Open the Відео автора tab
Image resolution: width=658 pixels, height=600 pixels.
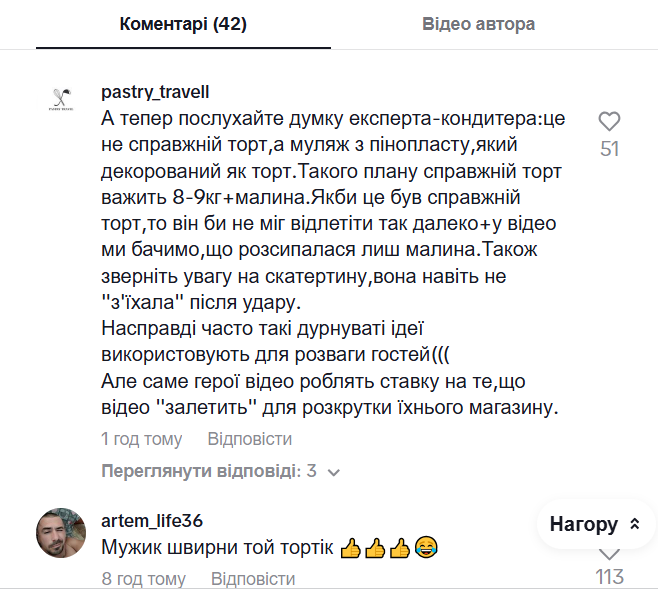coord(478,24)
